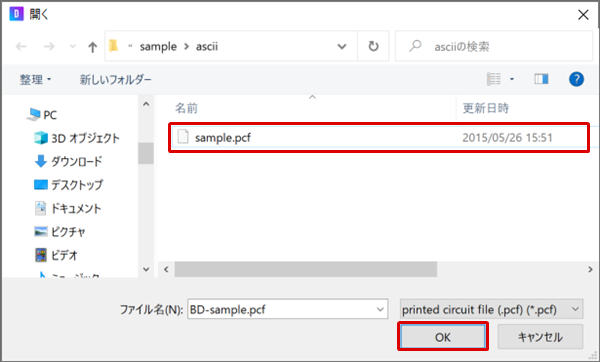Click the デスクトップ icon
This screenshot has height=362, width=600.
tap(41, 185)
